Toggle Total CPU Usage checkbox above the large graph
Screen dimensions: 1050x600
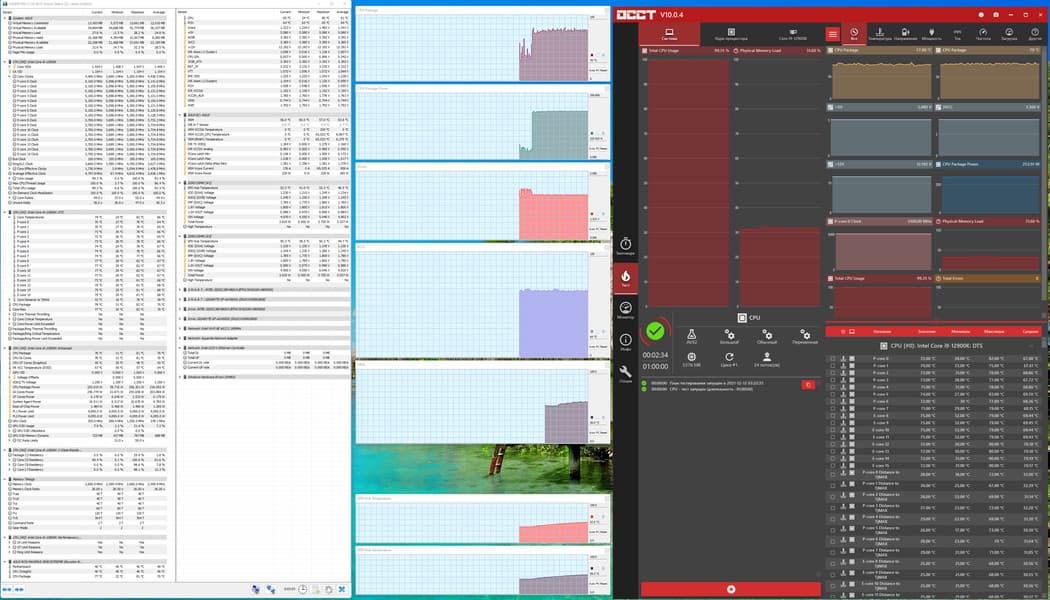click(x=644, y=51)
